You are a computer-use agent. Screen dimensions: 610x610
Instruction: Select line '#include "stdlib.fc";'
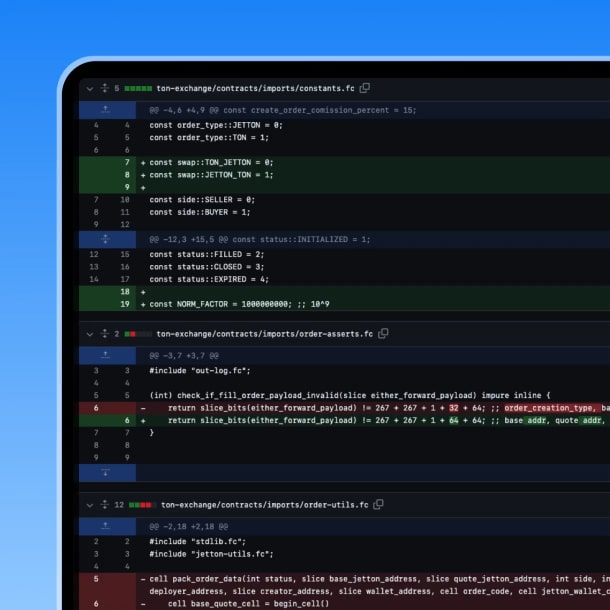(198, 542)
